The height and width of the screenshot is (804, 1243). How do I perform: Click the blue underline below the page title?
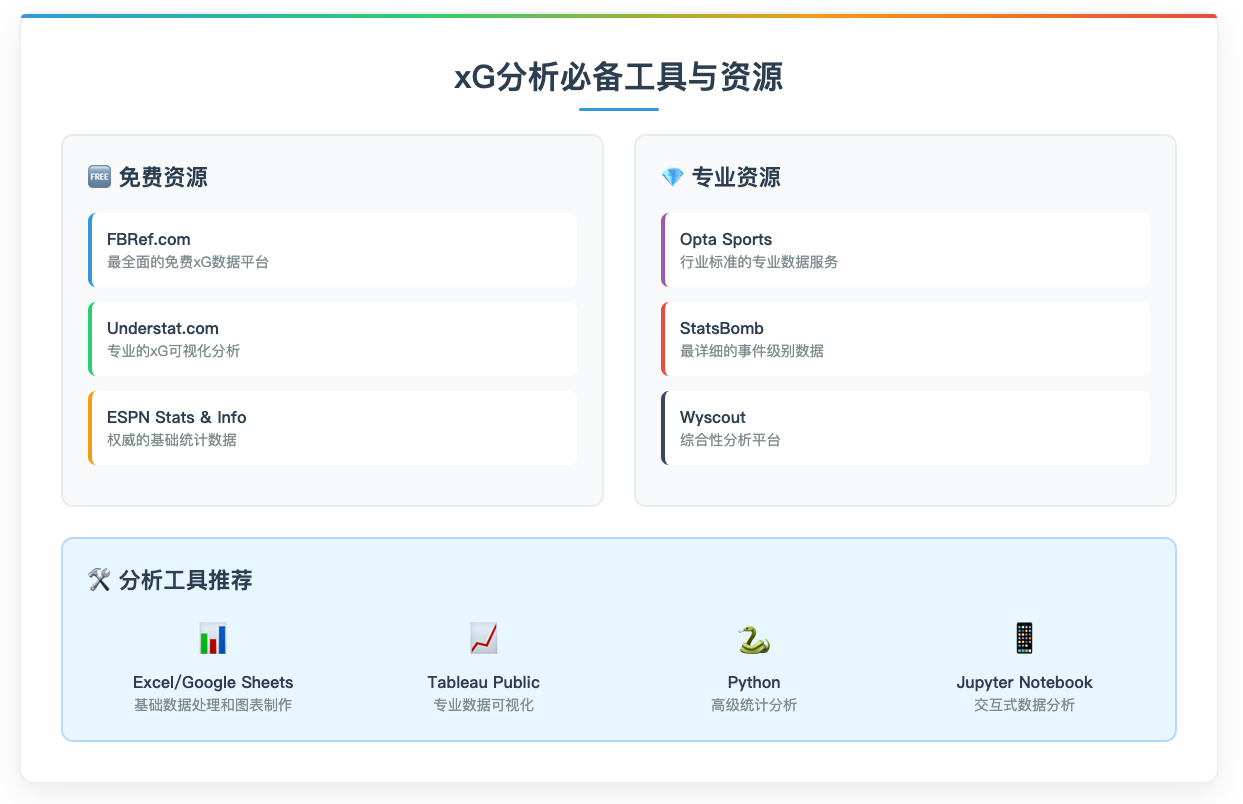(619, 110)
